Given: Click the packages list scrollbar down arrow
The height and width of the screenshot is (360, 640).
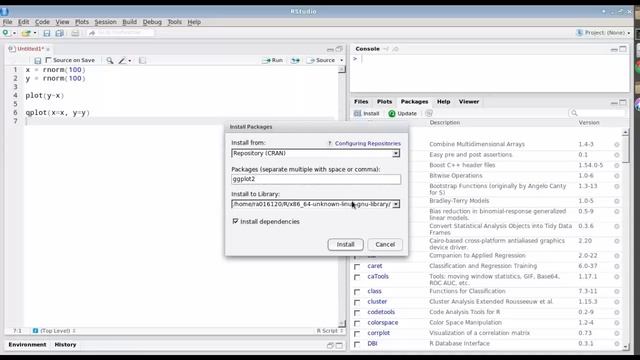Looking at the screenshot, I should pyautogui.click(x=626, y=347).
